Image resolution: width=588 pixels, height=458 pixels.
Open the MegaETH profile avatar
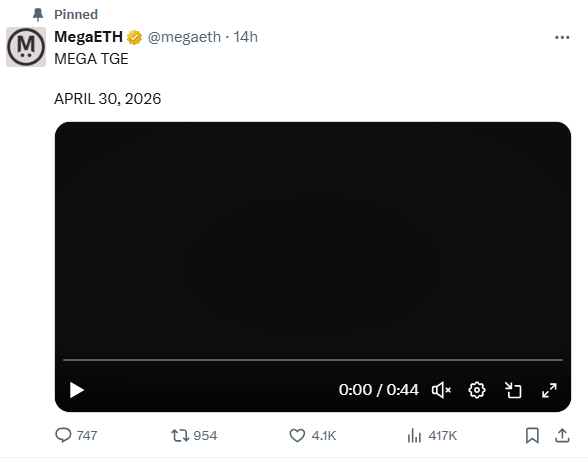tap(26, 47)
